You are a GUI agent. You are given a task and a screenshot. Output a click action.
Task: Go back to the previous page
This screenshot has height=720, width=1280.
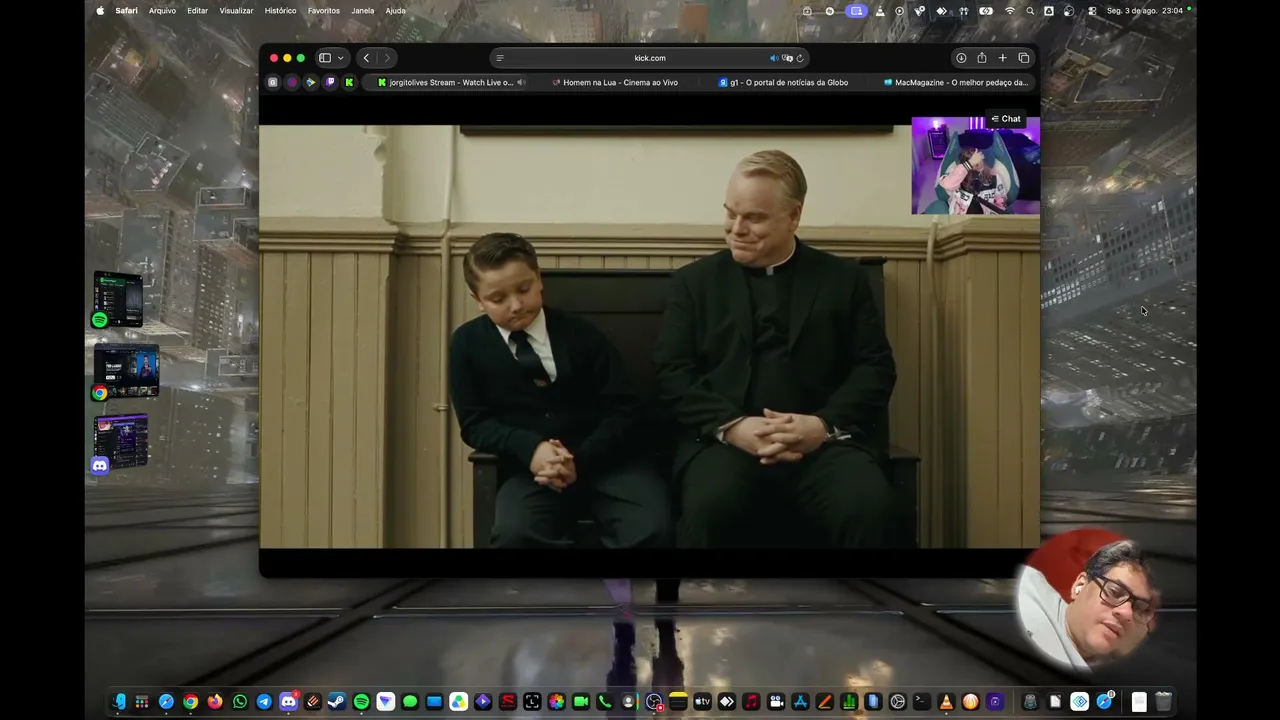[x=366, y=58]
